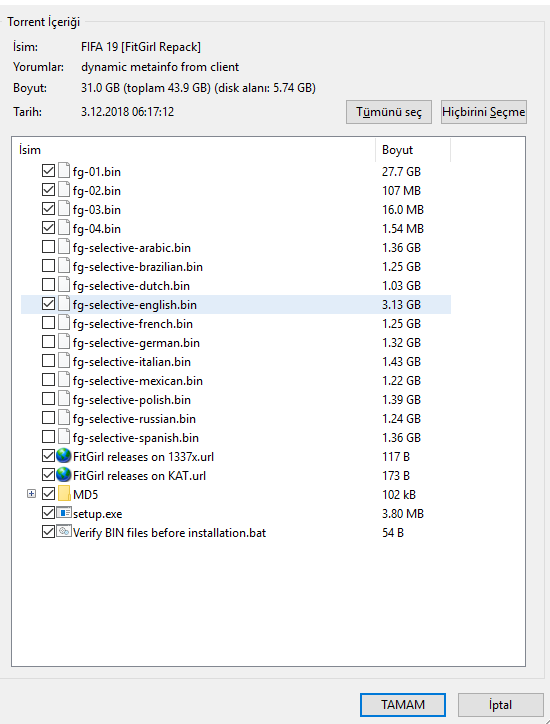The width and height of the screenshot is (550, 724).
Task: Confirm with the TAMAM button
Action: coord(403,705)
